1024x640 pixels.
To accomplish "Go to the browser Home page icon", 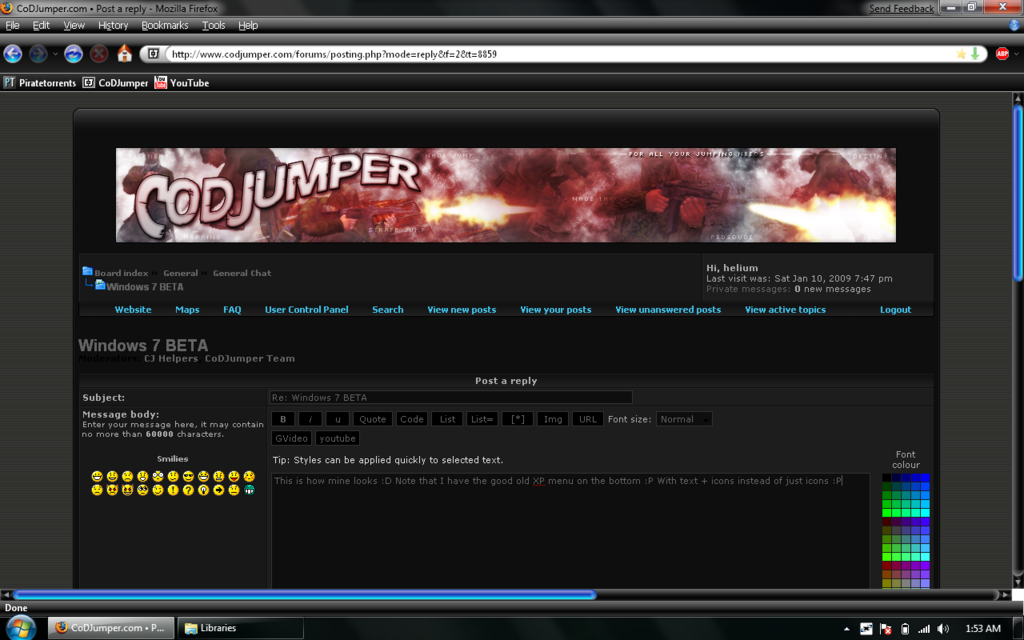I will coord(124,53).
